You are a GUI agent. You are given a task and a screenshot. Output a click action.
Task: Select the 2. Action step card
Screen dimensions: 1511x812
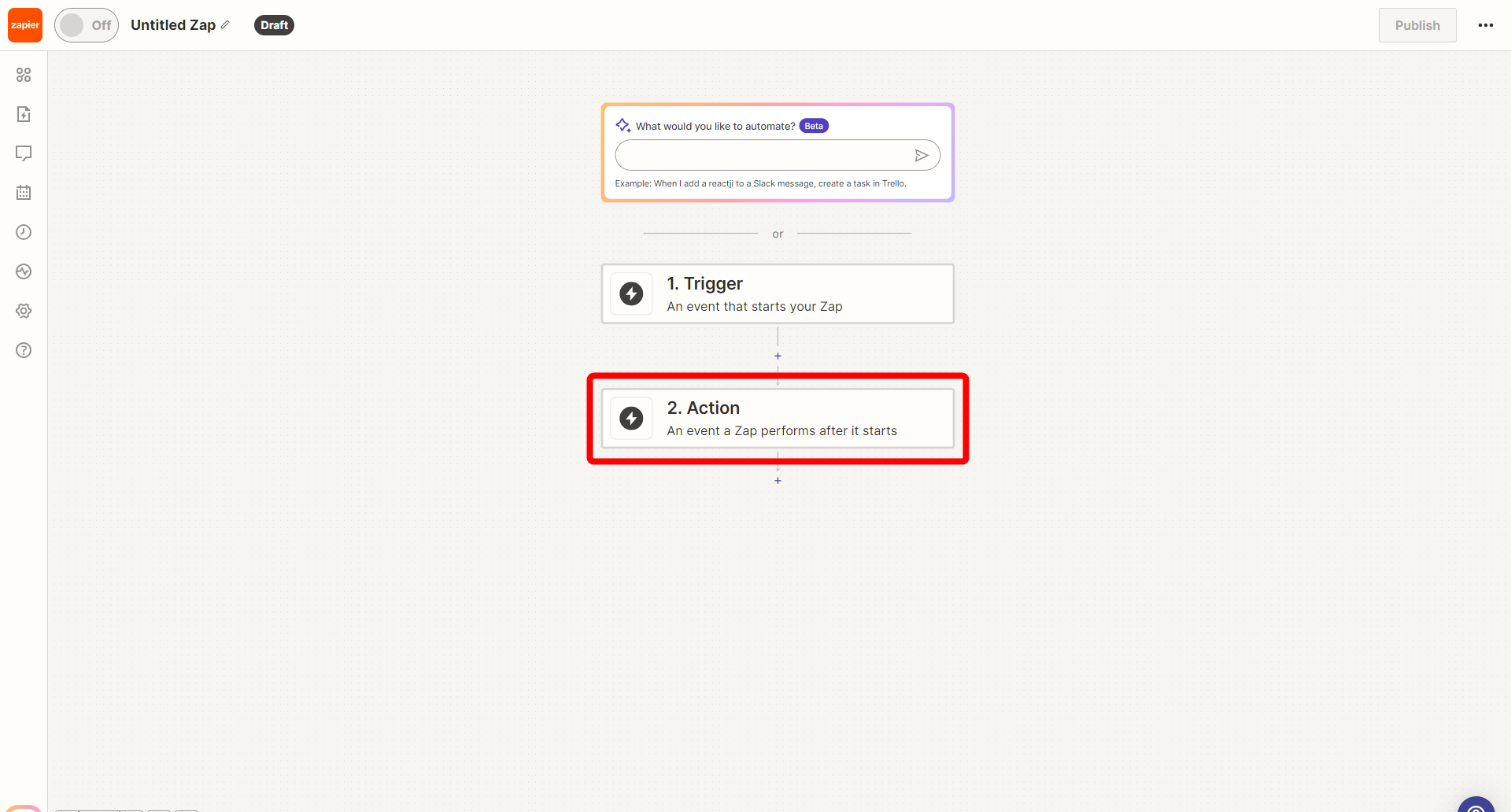tap(778, 418)
